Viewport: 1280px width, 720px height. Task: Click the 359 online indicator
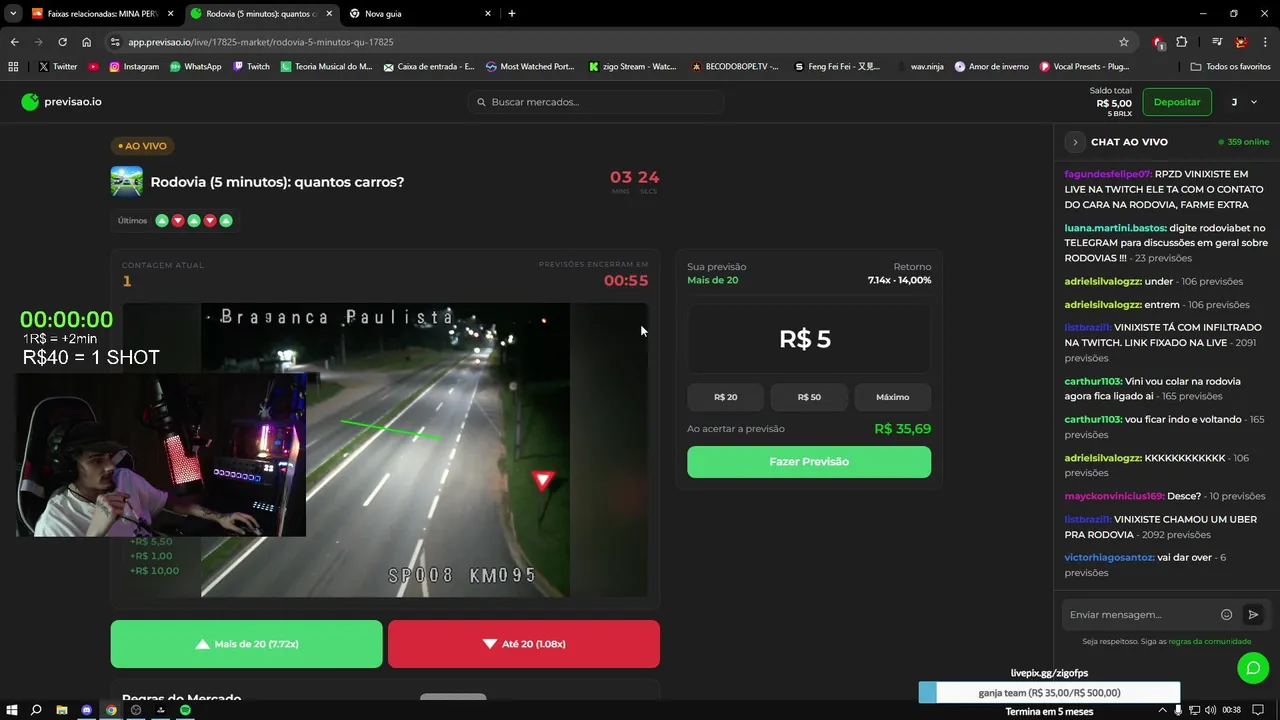pos(1244,142)
